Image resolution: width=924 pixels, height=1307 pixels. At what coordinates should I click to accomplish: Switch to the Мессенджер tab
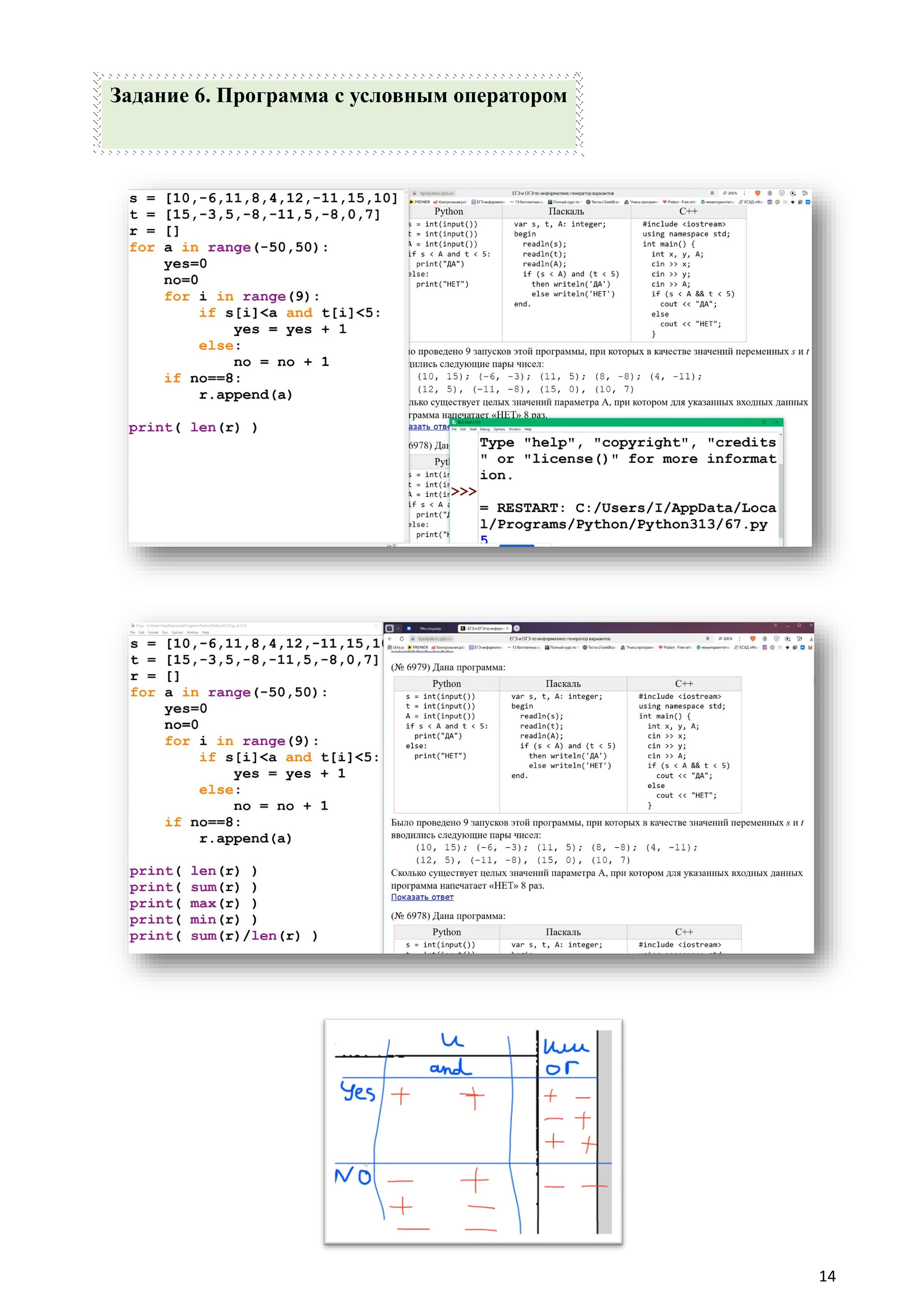pyautogui.click(x=431, y=628)
